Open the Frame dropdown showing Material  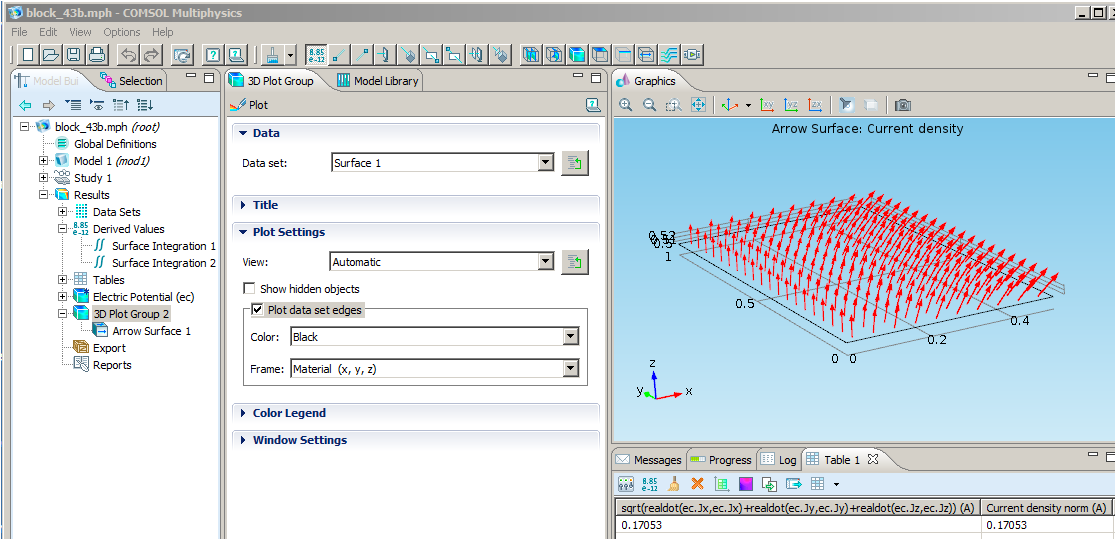(570, 369)
